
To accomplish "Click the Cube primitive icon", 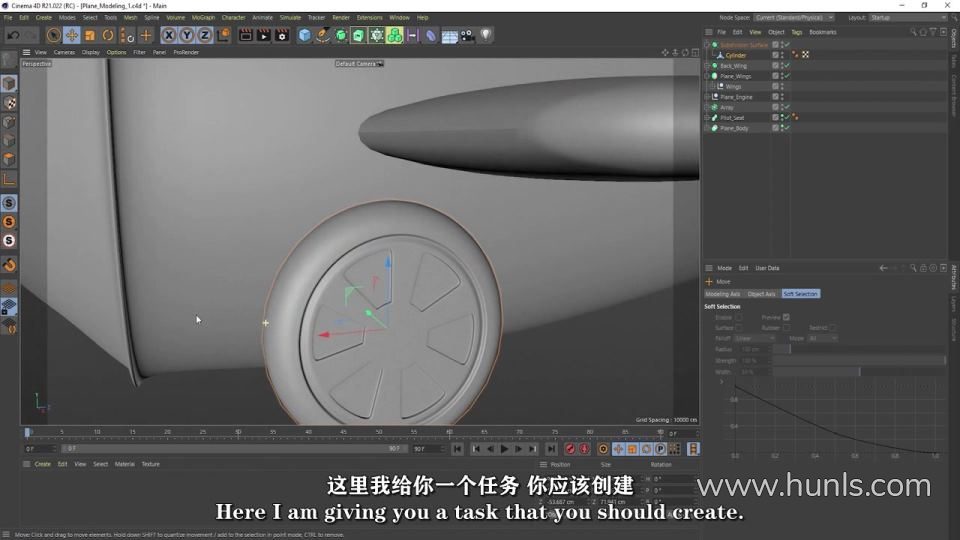I will 304,36.
